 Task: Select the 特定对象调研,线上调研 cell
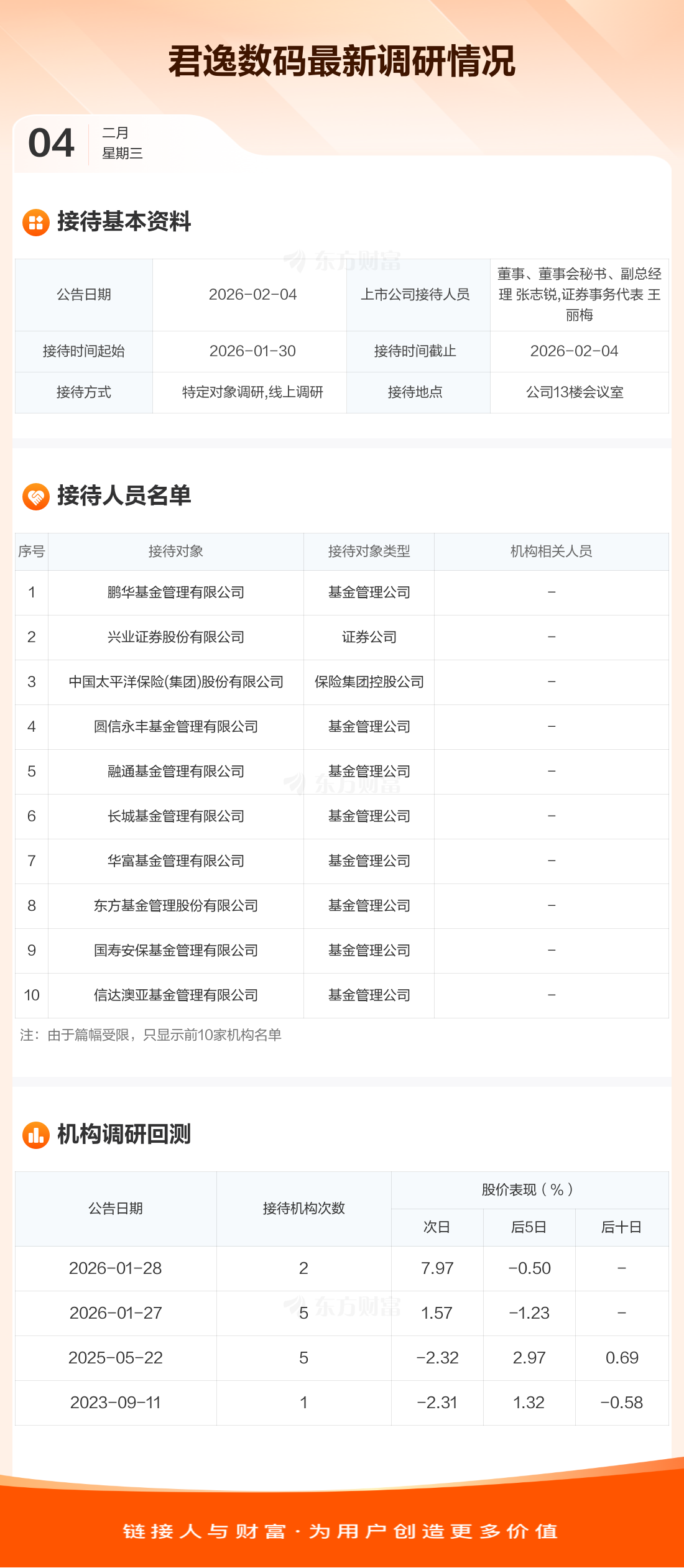pyautogui.click(x=252, y=392)
